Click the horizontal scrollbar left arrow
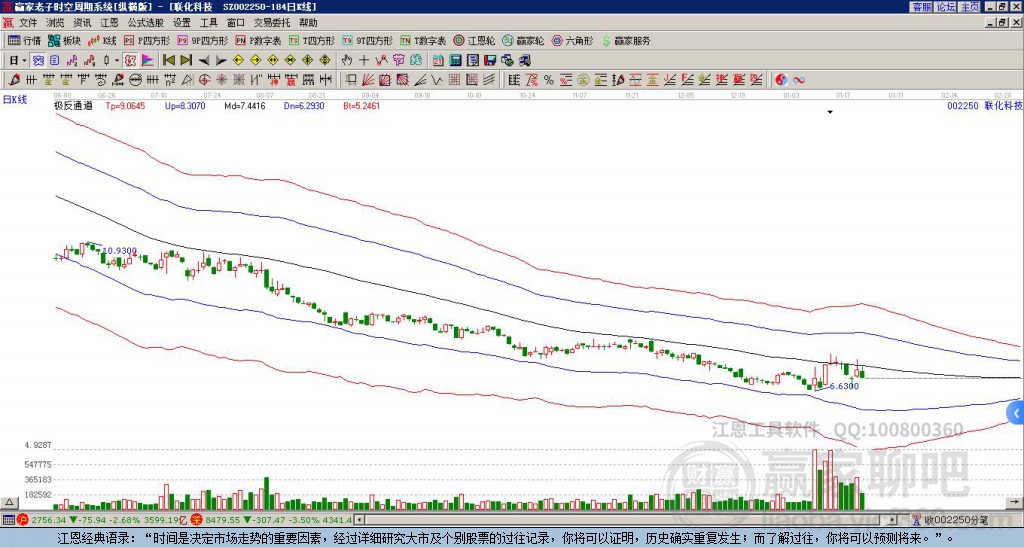 tap(359, 520)
